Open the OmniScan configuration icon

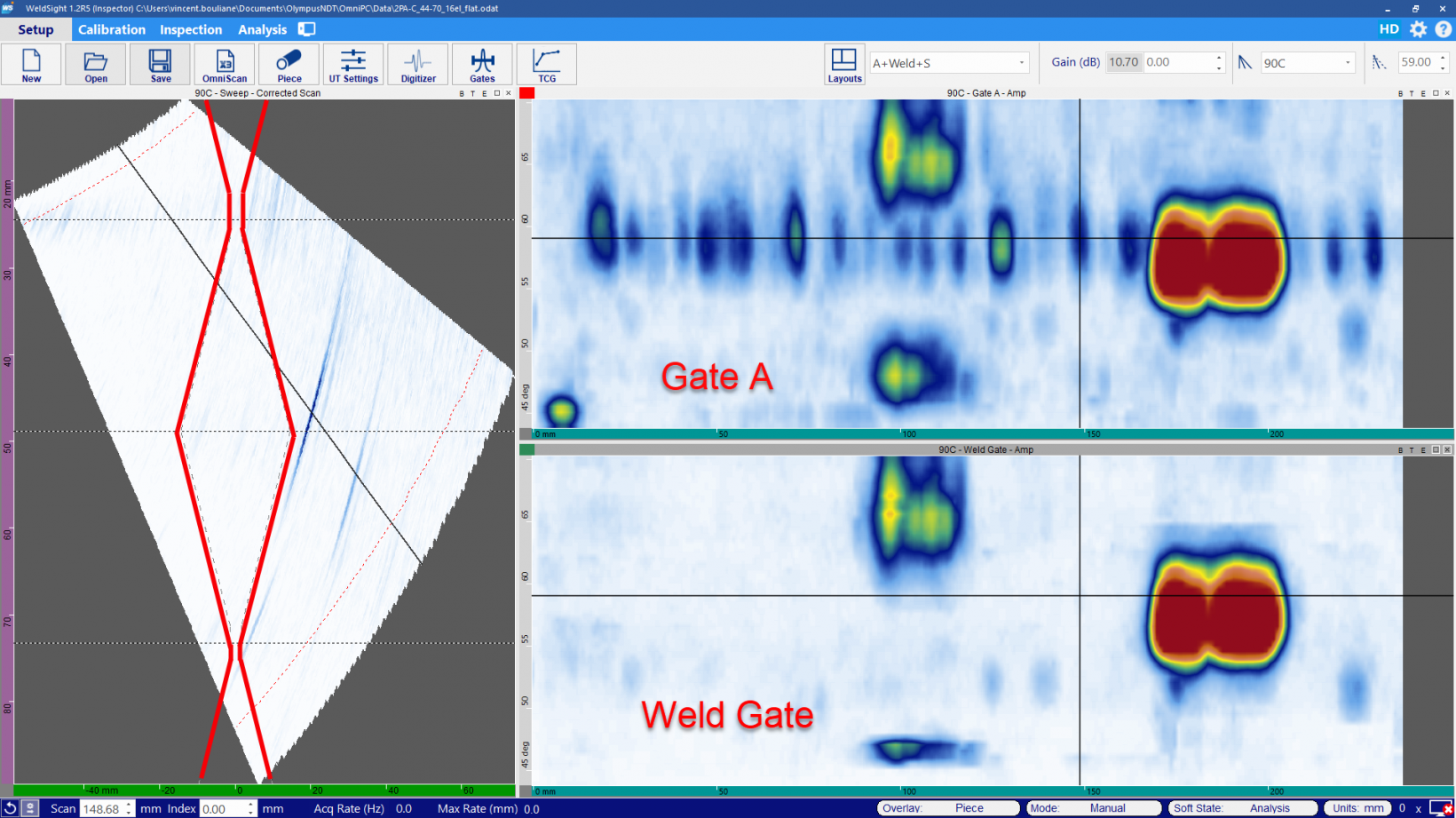(x=224, y=63)
